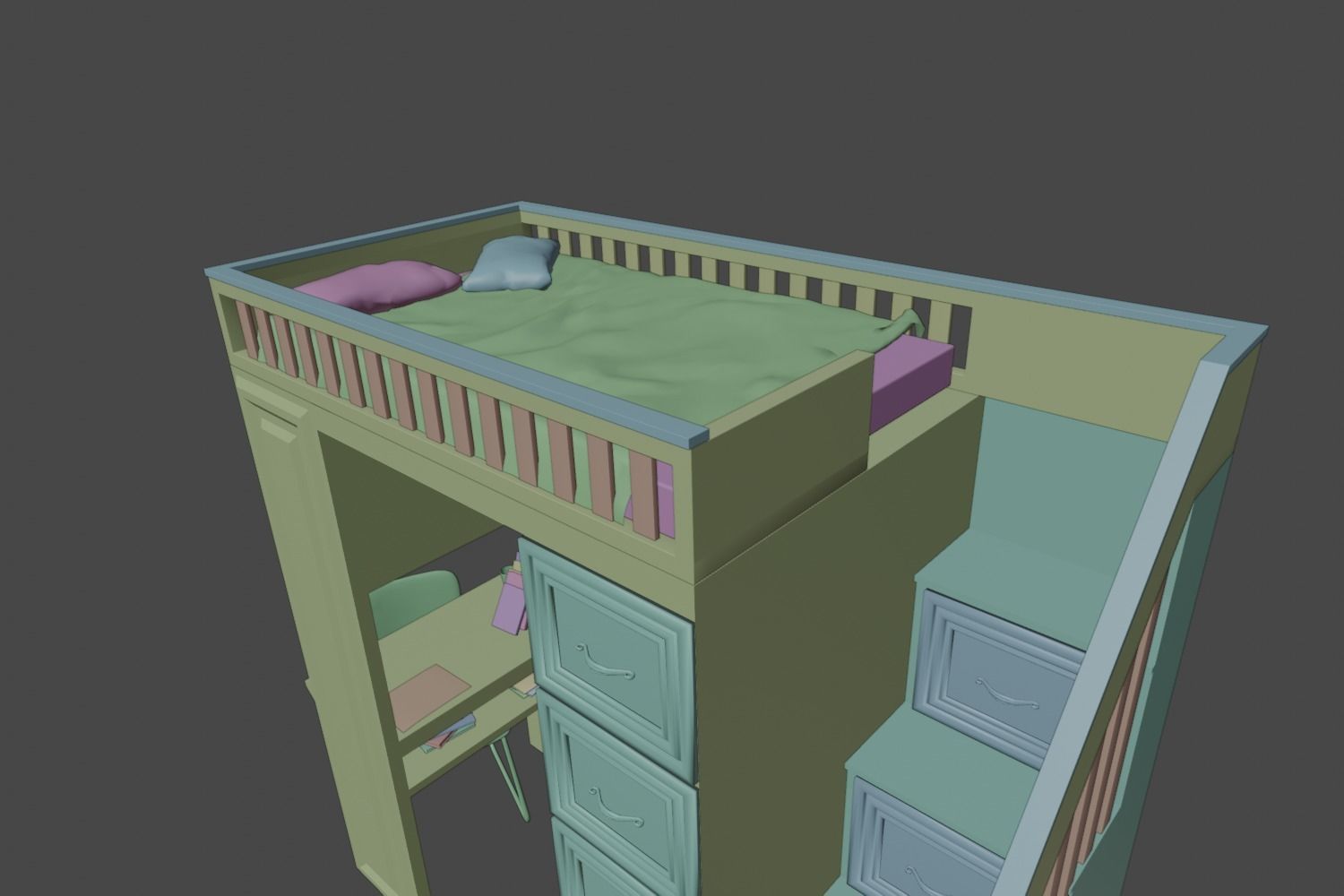Image resolution: width=1344 pixels, height=896 pixels.
Task: Click the top drawer under the bed
Action: coord(609,654)
